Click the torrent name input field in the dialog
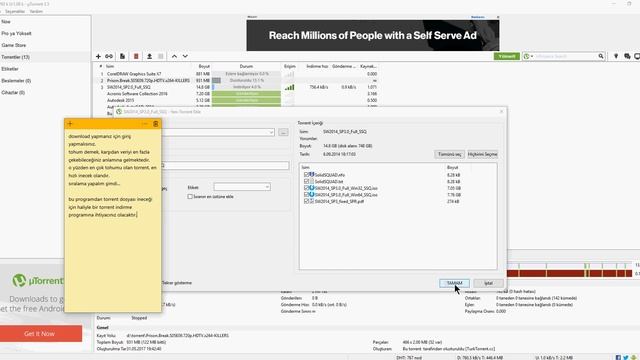640x360 pixels. coord(226,165)
